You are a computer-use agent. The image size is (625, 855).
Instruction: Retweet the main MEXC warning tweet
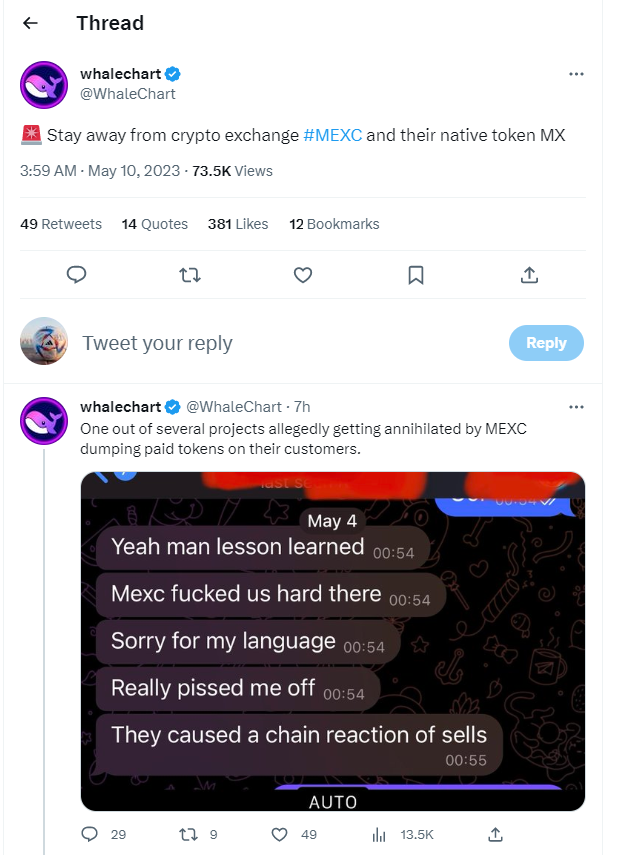189,275
